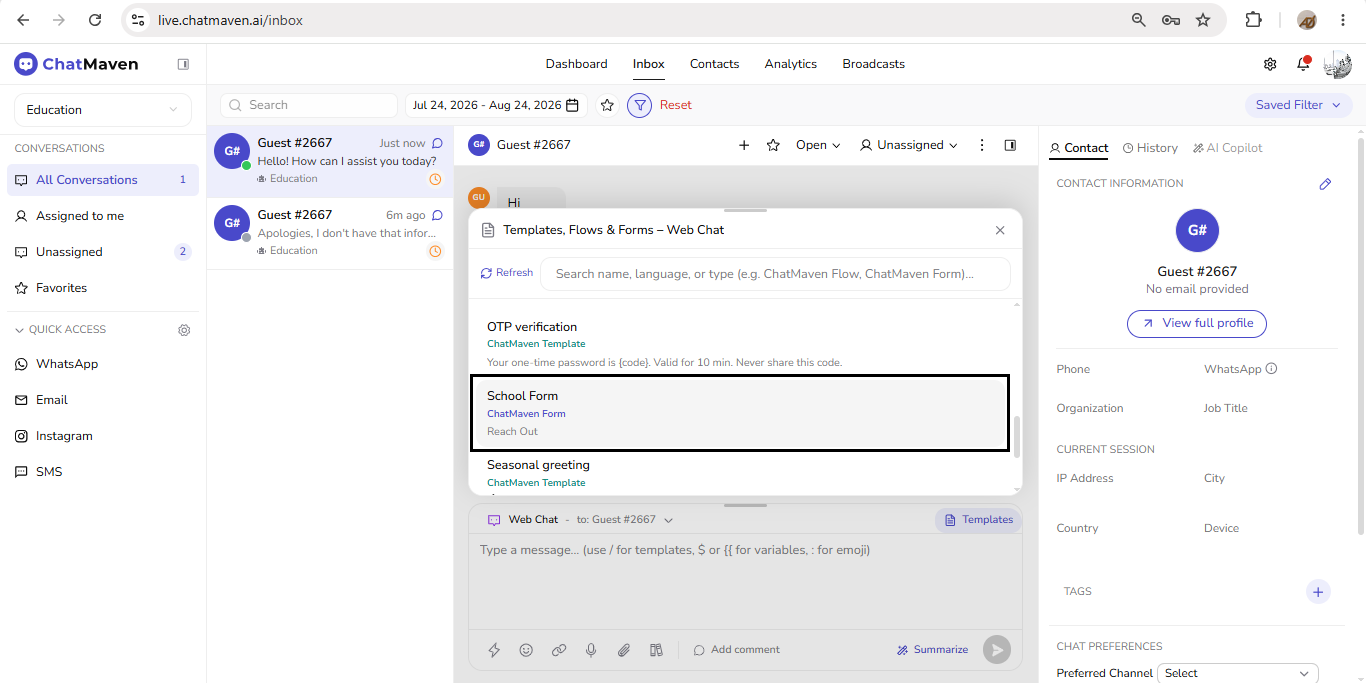1366x683 pixels.
Task: Select Assigned to me
Action: 103,216
